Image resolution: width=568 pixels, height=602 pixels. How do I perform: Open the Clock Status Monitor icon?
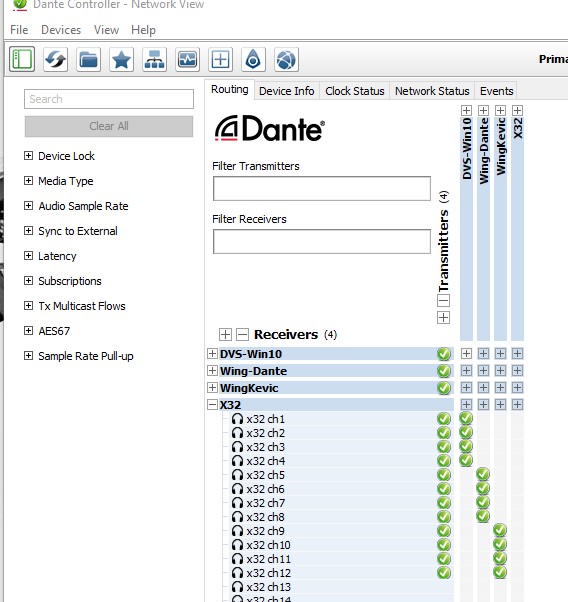[187, 60]
